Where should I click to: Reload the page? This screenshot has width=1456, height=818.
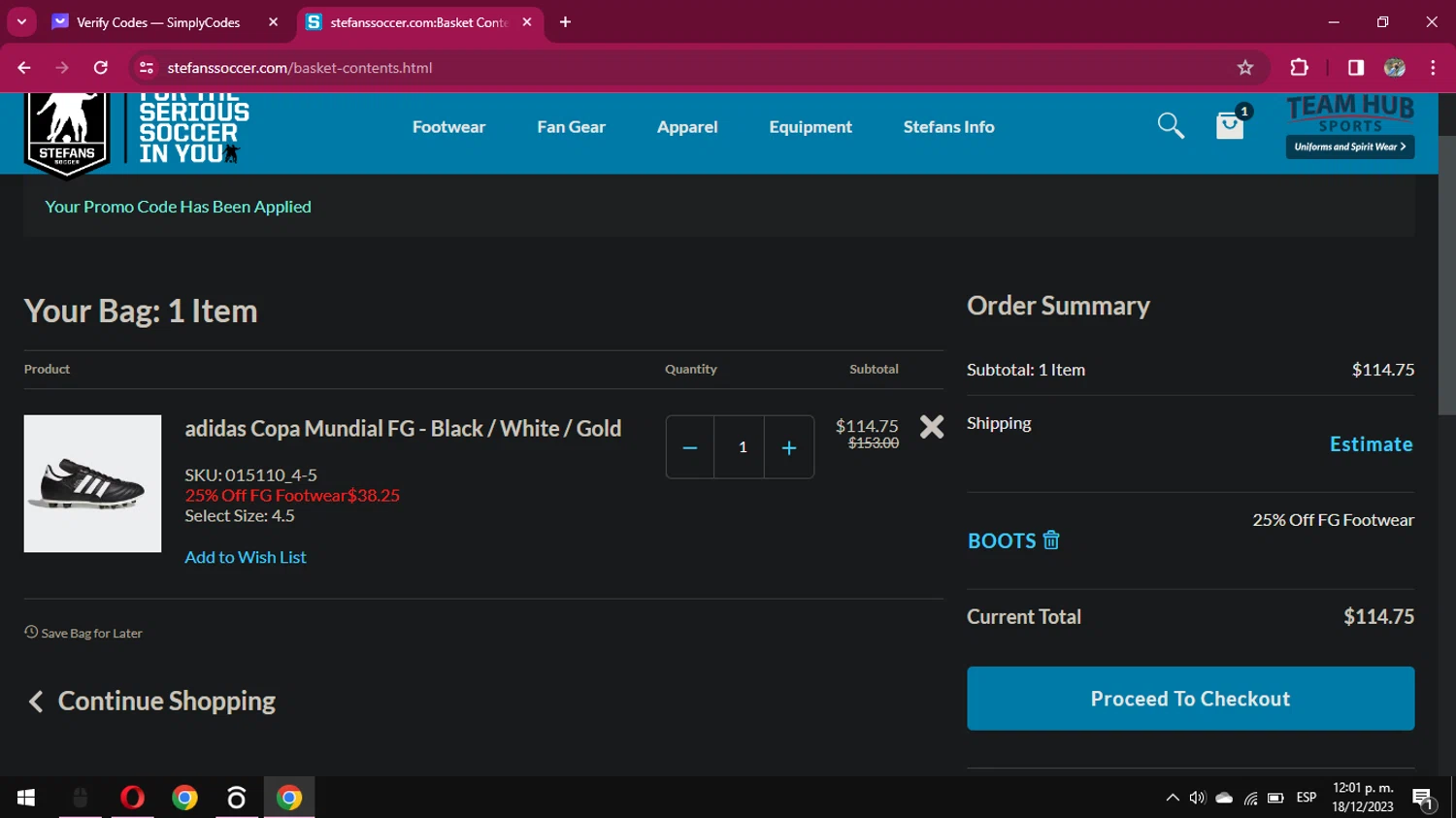coord(101,68)
